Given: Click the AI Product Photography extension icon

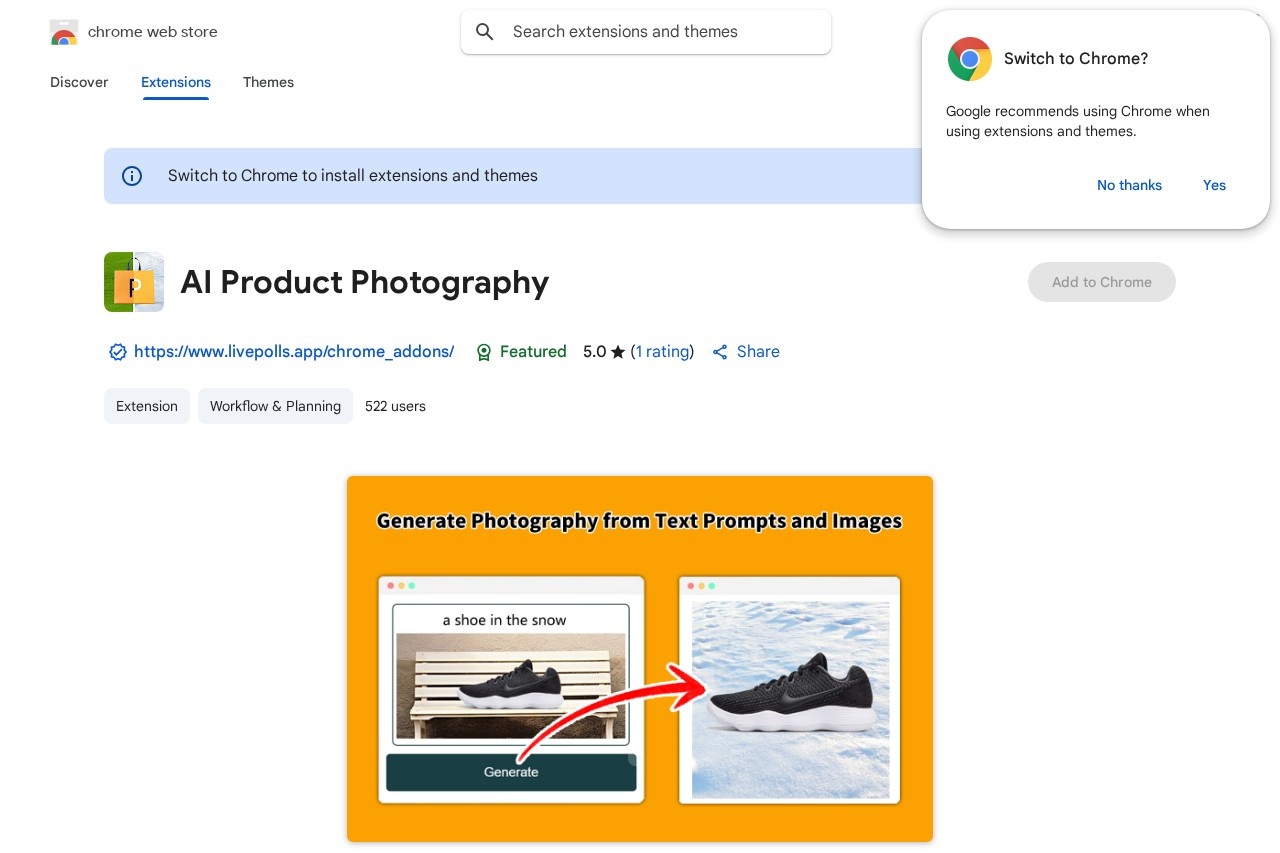Looking at the screenshot, I should click(x=134, y=282).
